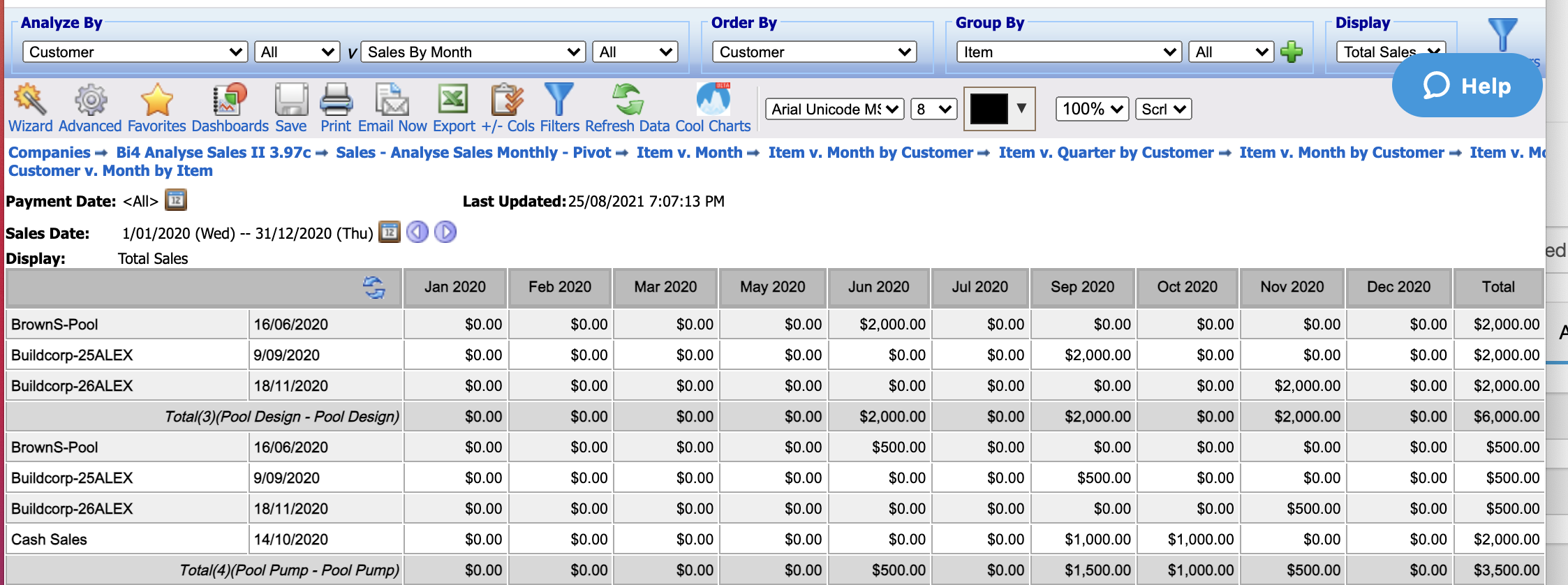Open the Dashboards icon
This screenshot has width=1568, height=585.
tap(230, 108)
